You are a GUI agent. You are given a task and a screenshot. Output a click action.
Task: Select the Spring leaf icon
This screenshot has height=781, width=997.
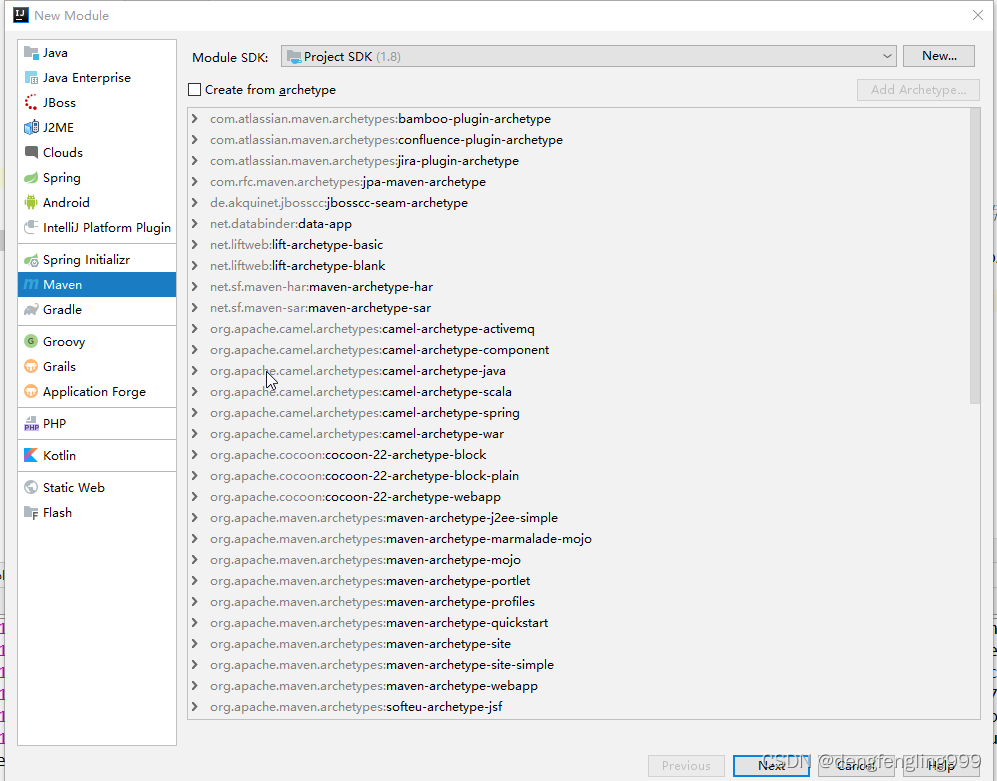point(31,177)
